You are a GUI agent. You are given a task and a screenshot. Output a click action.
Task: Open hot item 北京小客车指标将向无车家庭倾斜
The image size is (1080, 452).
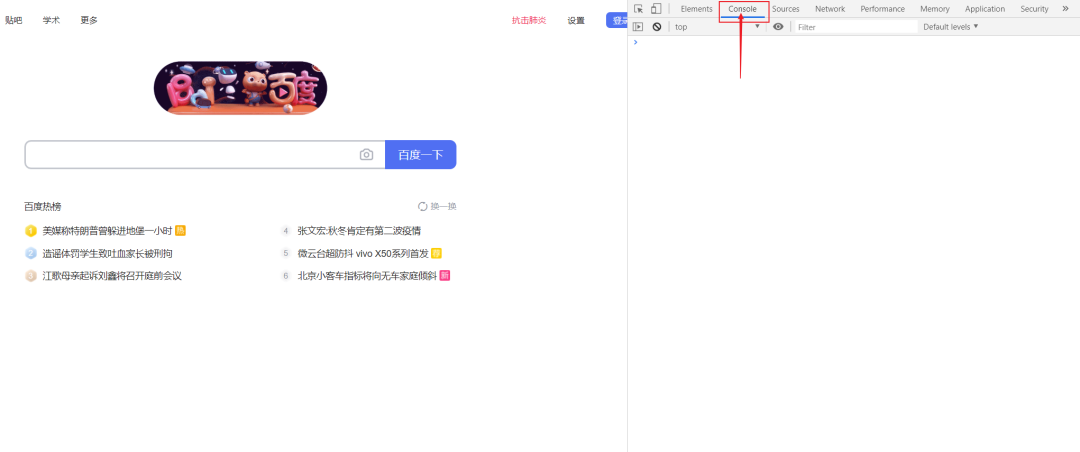pyautogui.click(x=367, y=276)
